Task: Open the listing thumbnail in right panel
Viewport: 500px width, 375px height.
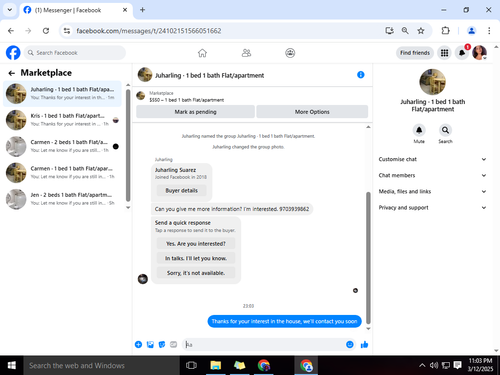Action: click(x=432, y=82)
